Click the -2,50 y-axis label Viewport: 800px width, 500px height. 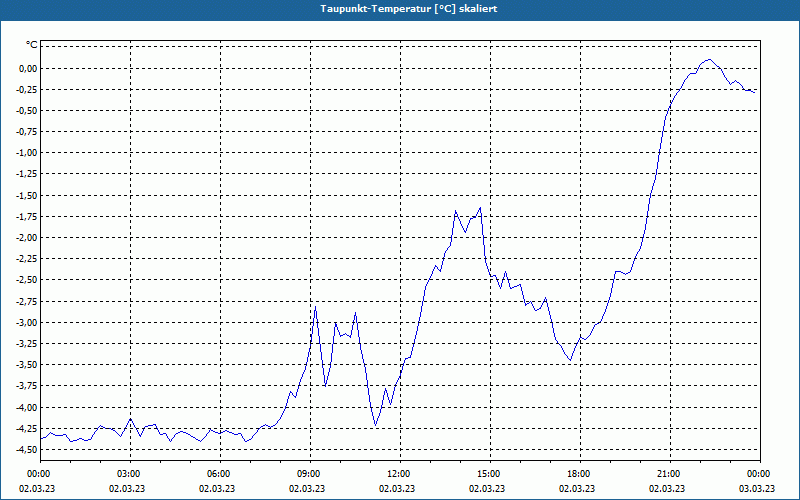click(27, 280)
